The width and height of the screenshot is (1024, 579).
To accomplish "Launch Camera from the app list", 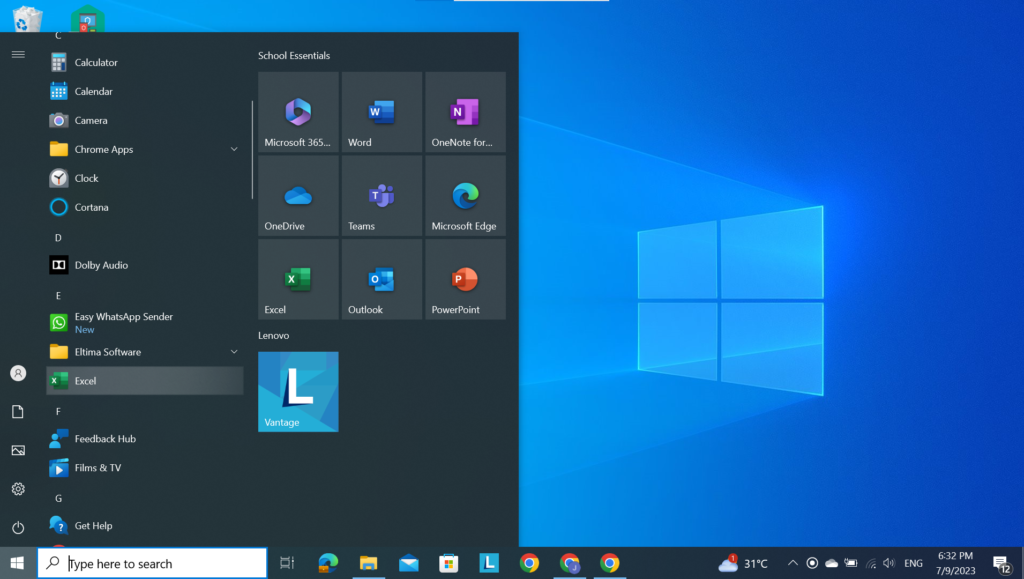I will tap(144, 120).
